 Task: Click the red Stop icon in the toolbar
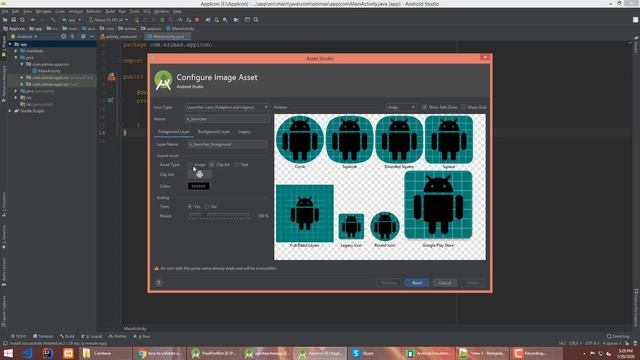click(x=197, y=20)
